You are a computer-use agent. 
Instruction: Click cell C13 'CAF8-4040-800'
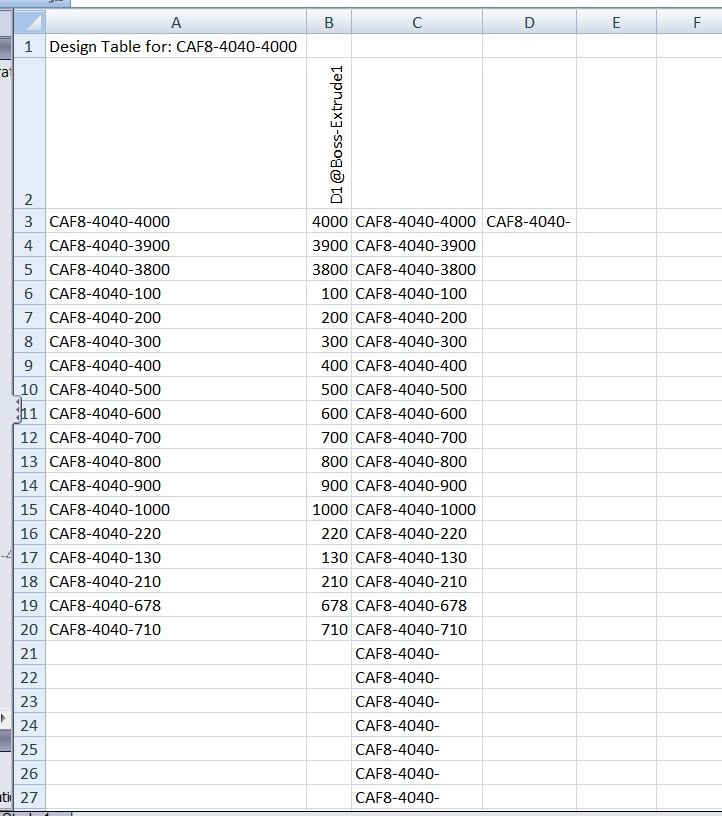pos(417,461)
